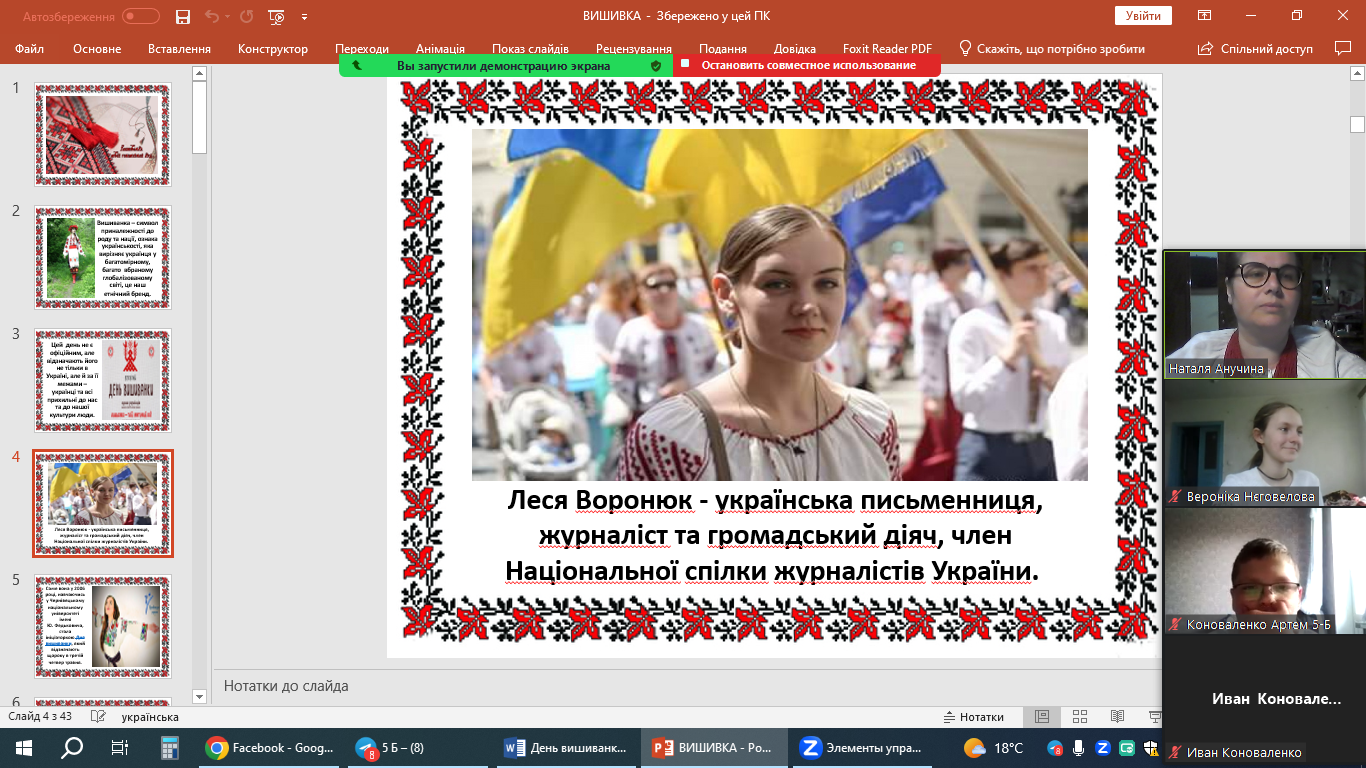Open the Foxit Reader PDF tab

[x=889, y=48]
